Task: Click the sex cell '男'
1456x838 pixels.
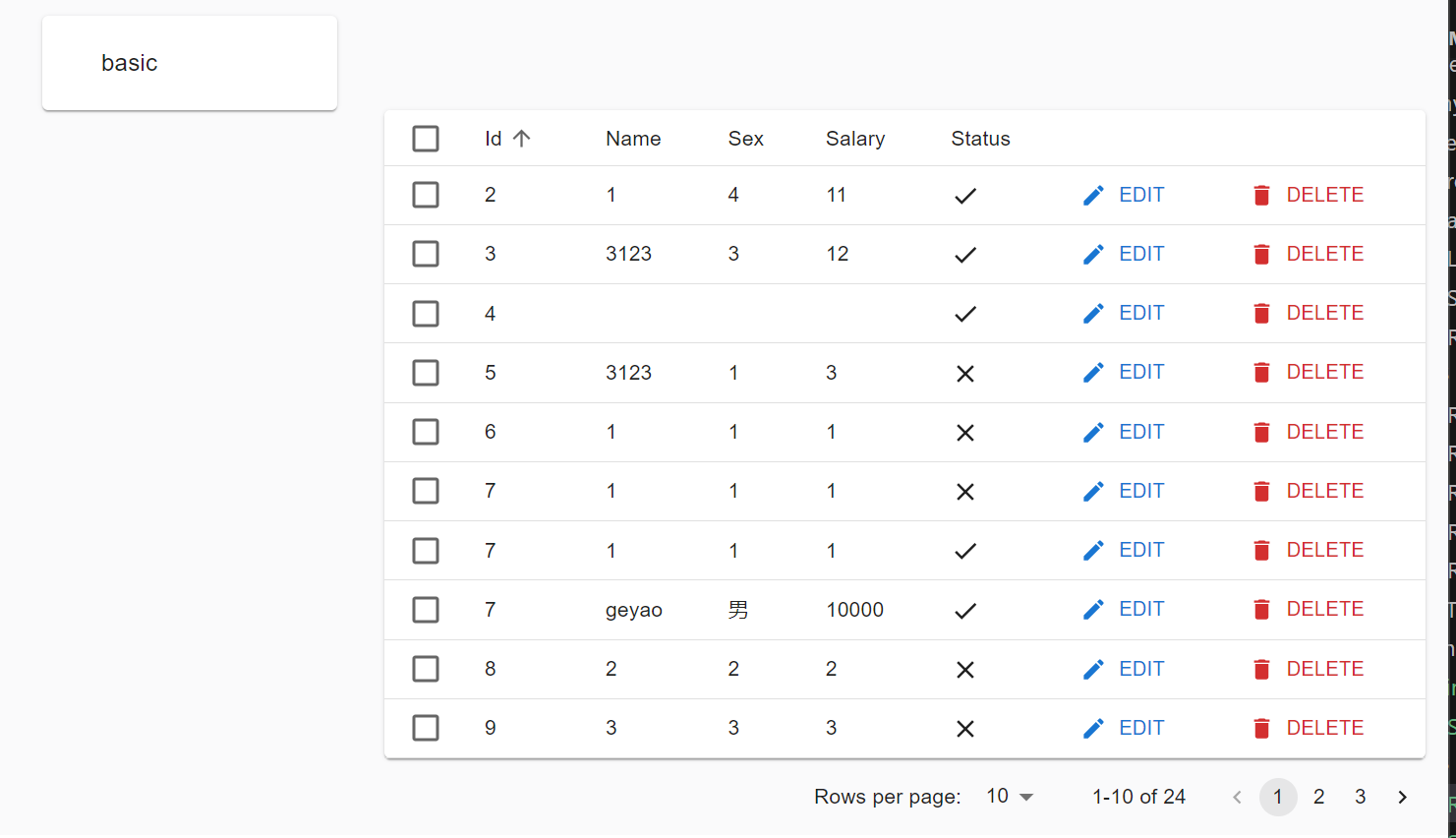Action: (x=738, y=610)
